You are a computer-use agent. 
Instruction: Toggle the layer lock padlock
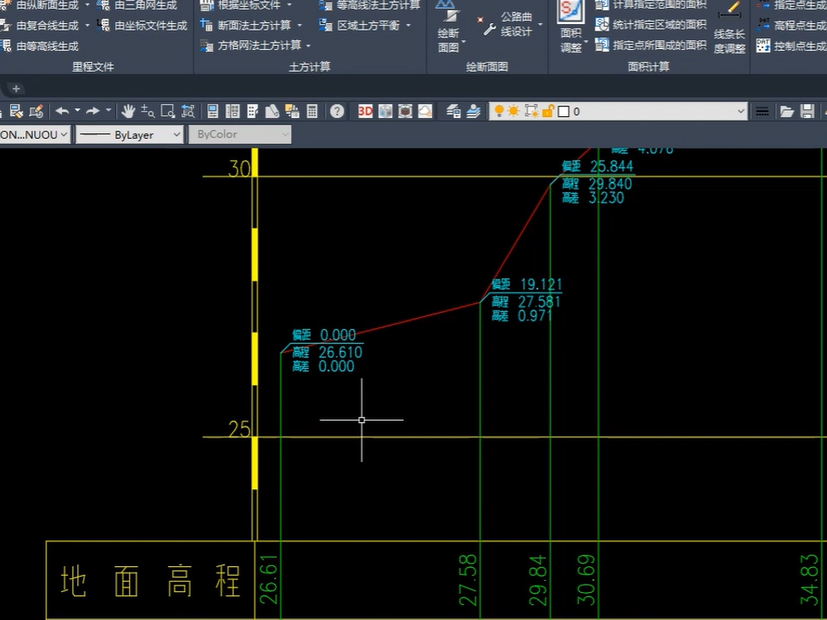549,111
